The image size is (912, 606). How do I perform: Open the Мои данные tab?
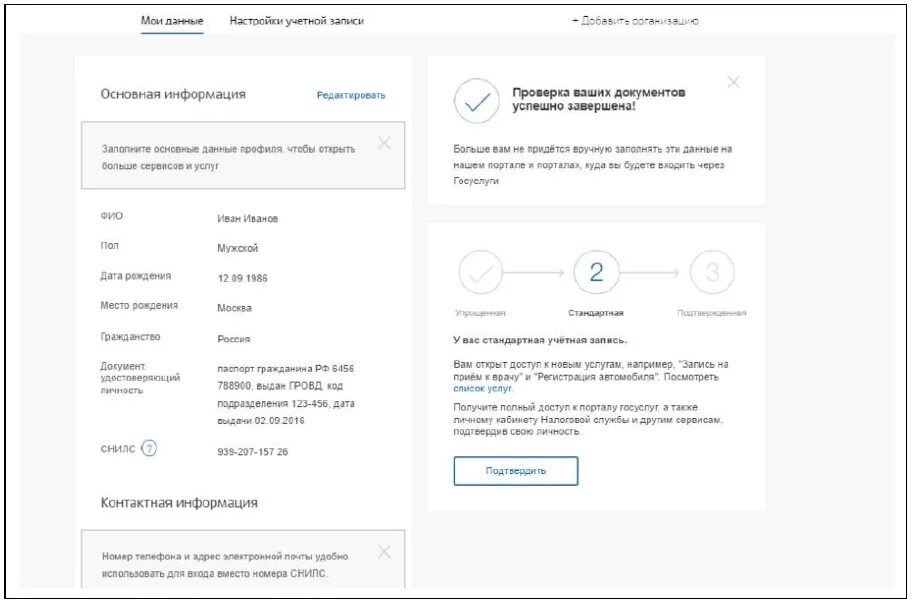[172, 21]
